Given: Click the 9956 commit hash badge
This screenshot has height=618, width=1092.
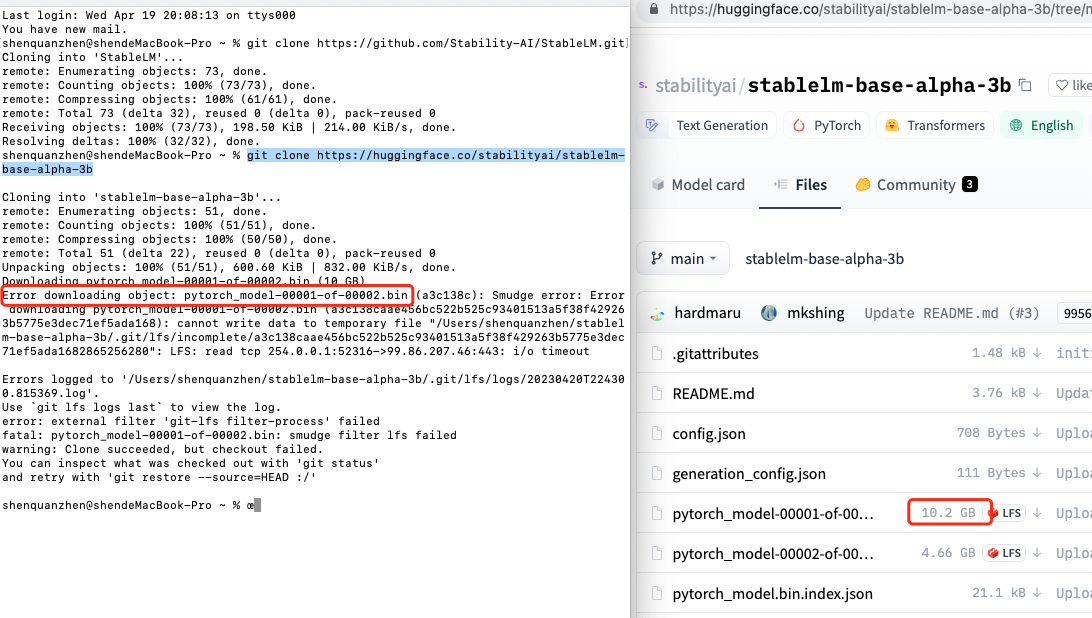Looking at the screenshot, I should 1075,314.
